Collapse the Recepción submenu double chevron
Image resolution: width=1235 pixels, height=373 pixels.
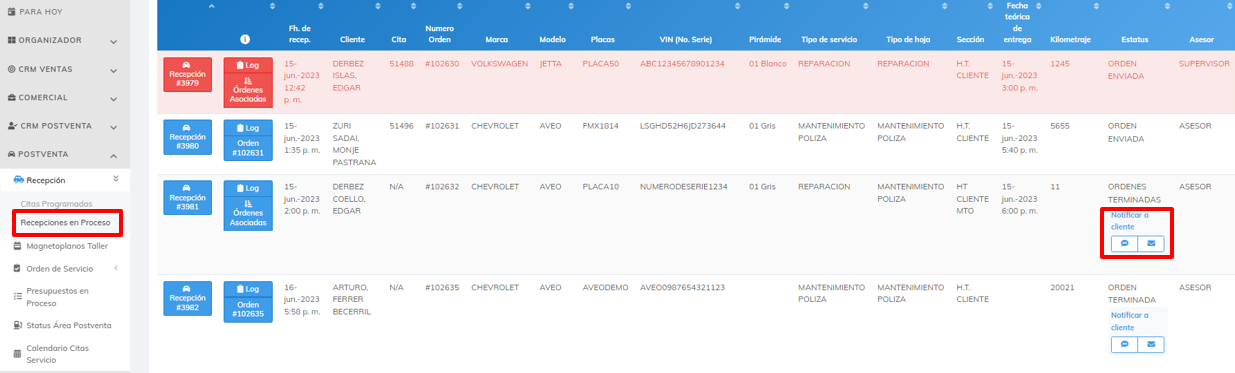click(116, 179)
